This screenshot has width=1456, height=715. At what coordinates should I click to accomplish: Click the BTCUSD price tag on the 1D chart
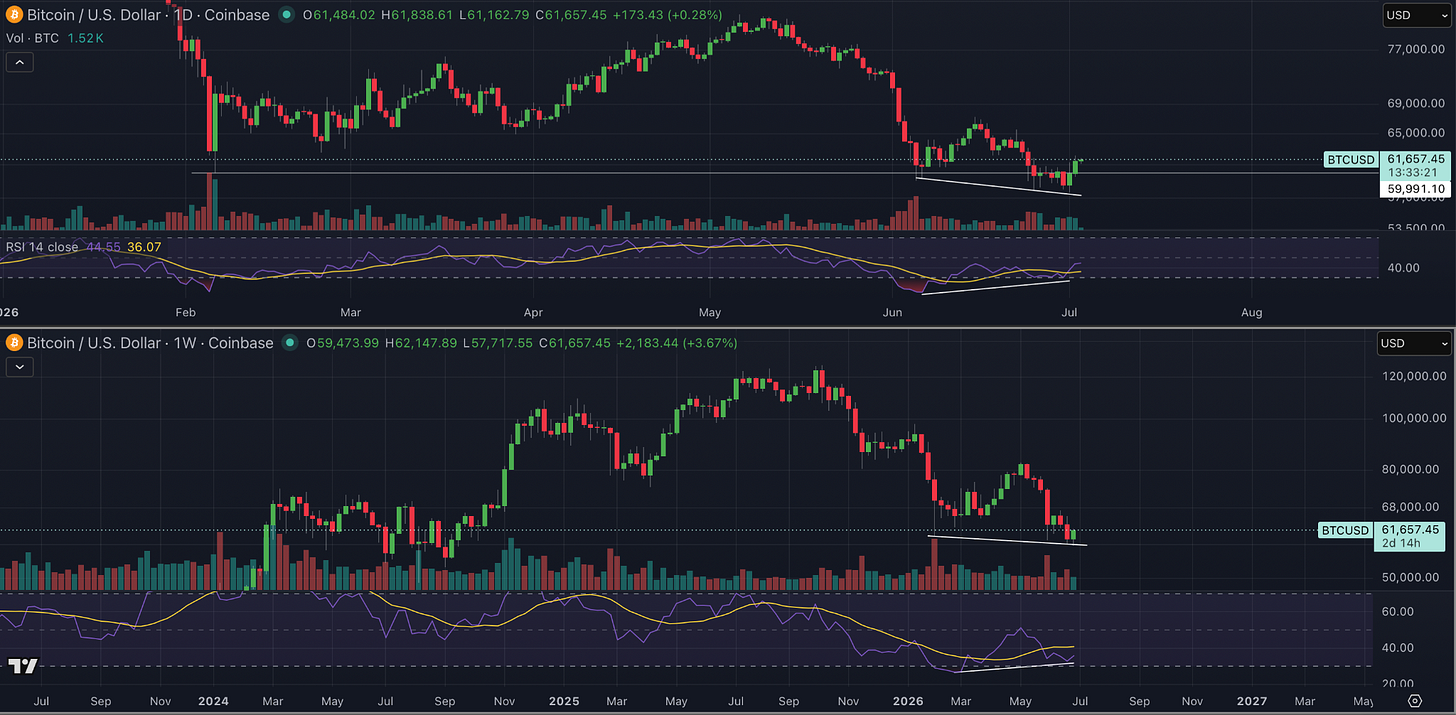pos(1351,159)
